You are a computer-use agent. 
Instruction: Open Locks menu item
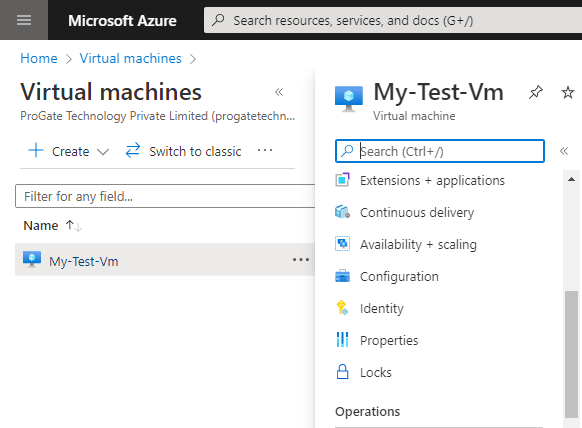pyautogui.click(x=376, y=372)
